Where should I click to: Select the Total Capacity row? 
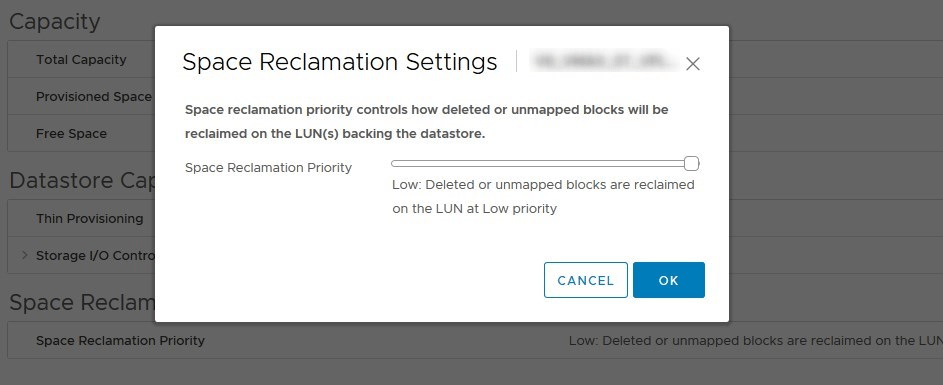(x=81, y=60)
